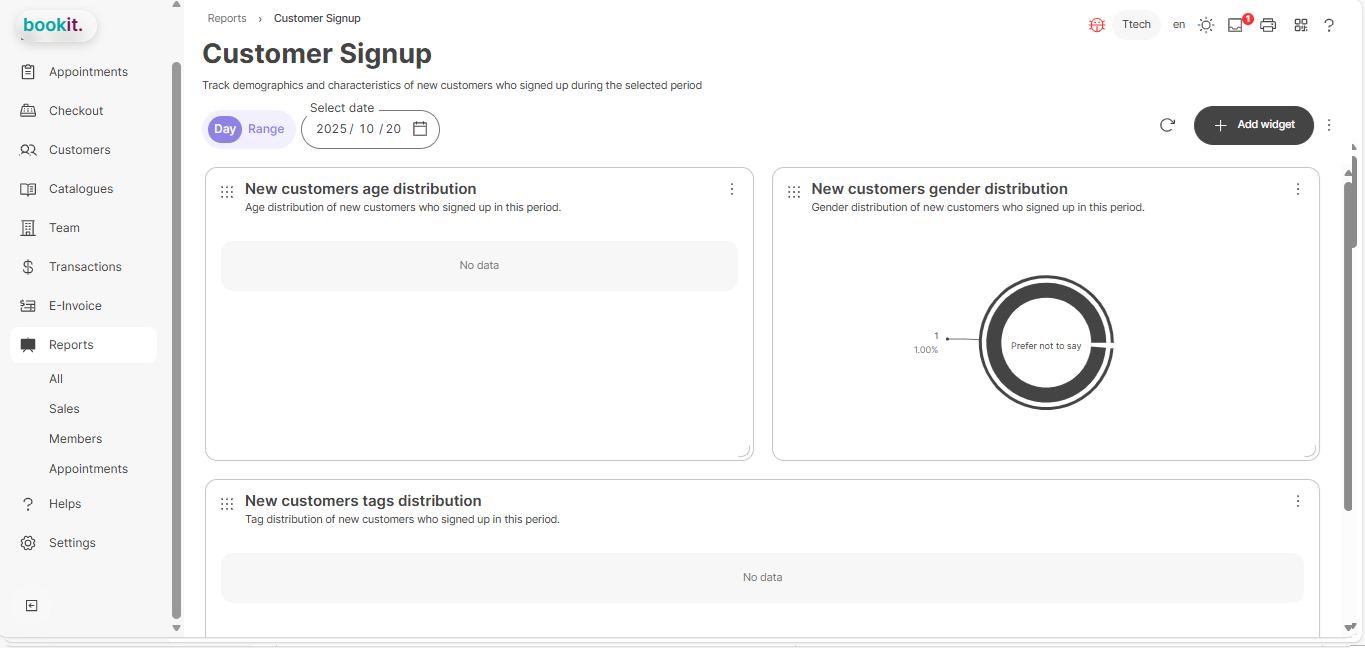Open Customers in the sidebar
Viewport: 1365px width, 648px height.
pyautogui.click(x=79, y=150)
